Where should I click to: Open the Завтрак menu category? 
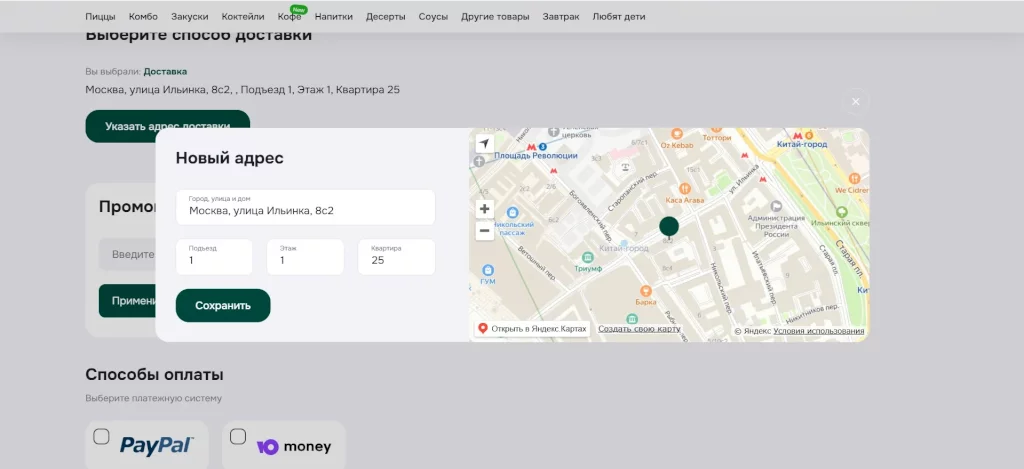[561, 17]
